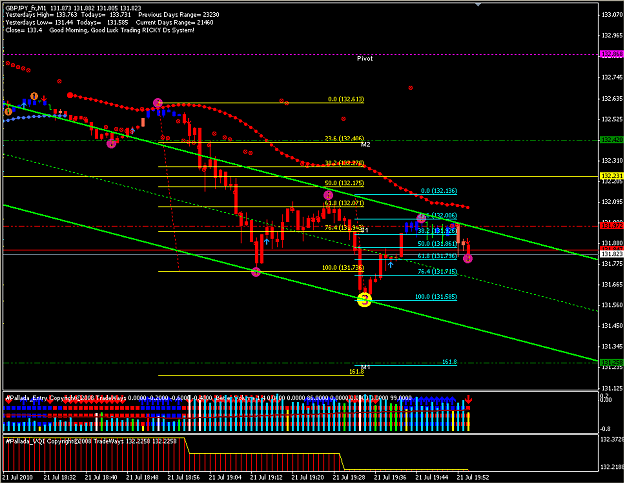Click the red down arrow in the Pallada_Entry panel
Image resolution: width=625 pixels, height=484 pixels.
click(468, 399)
